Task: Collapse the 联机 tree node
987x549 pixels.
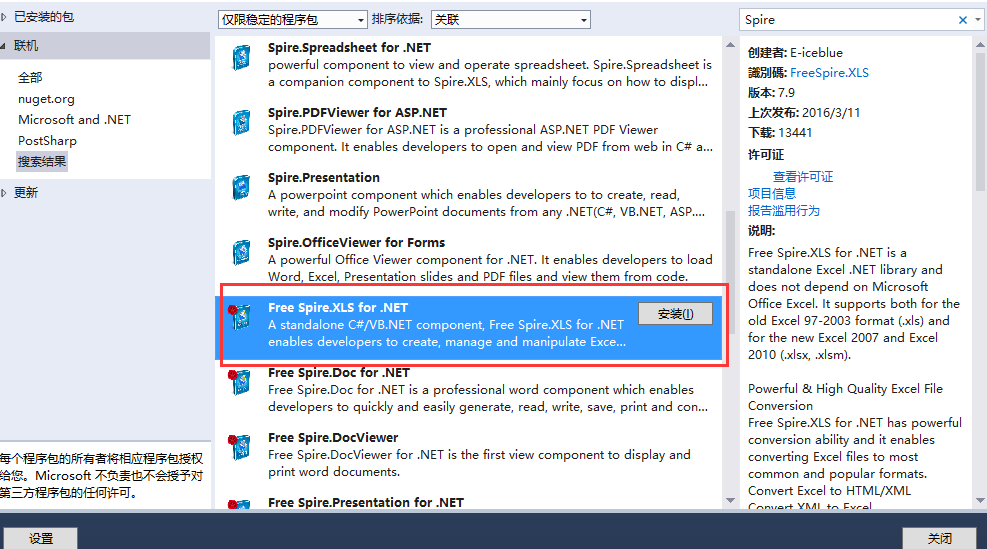Action: coord(4,46)
